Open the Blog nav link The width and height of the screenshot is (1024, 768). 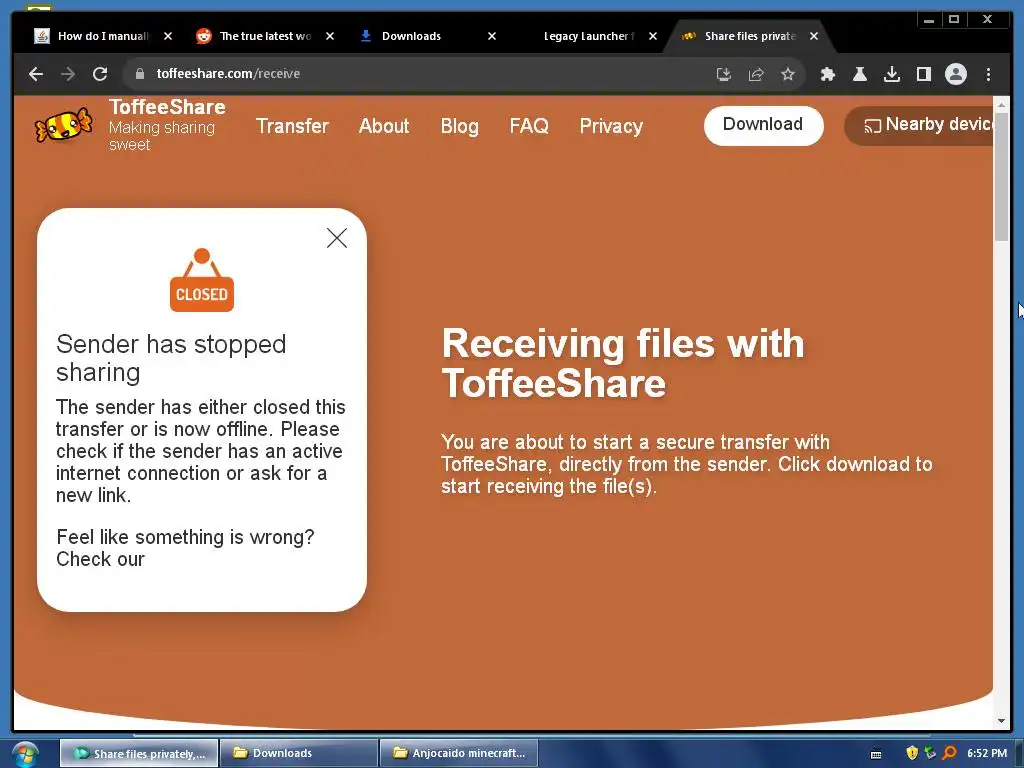coord(459,125)
